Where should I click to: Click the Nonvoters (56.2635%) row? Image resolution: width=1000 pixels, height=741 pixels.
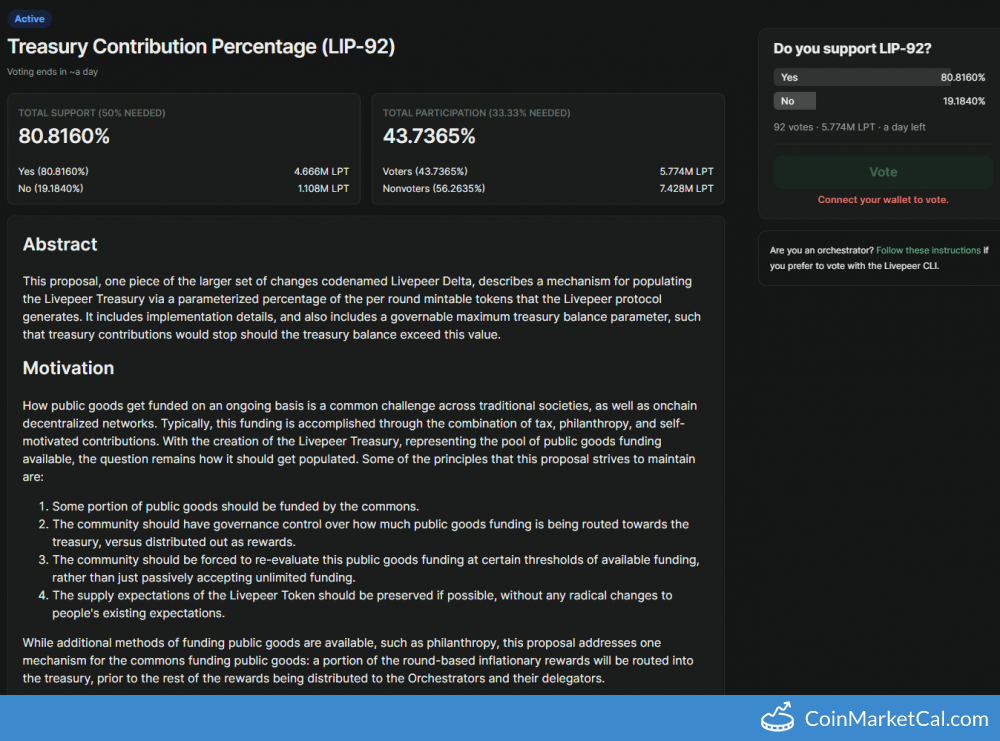pos(547,188)
